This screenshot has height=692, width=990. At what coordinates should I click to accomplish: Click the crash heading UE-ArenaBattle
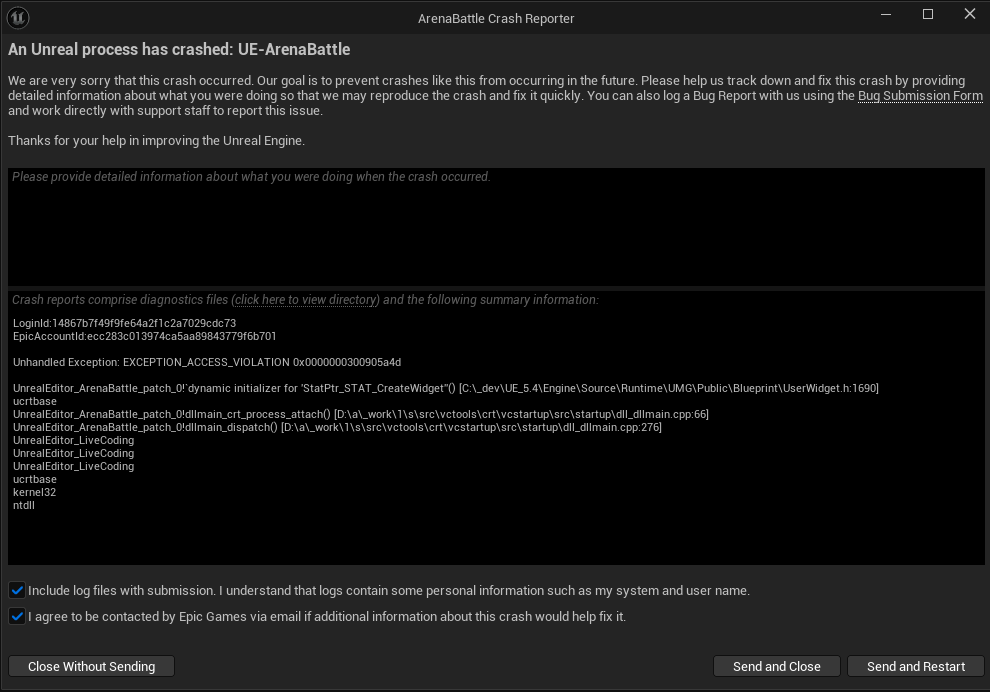click(179, 50)
